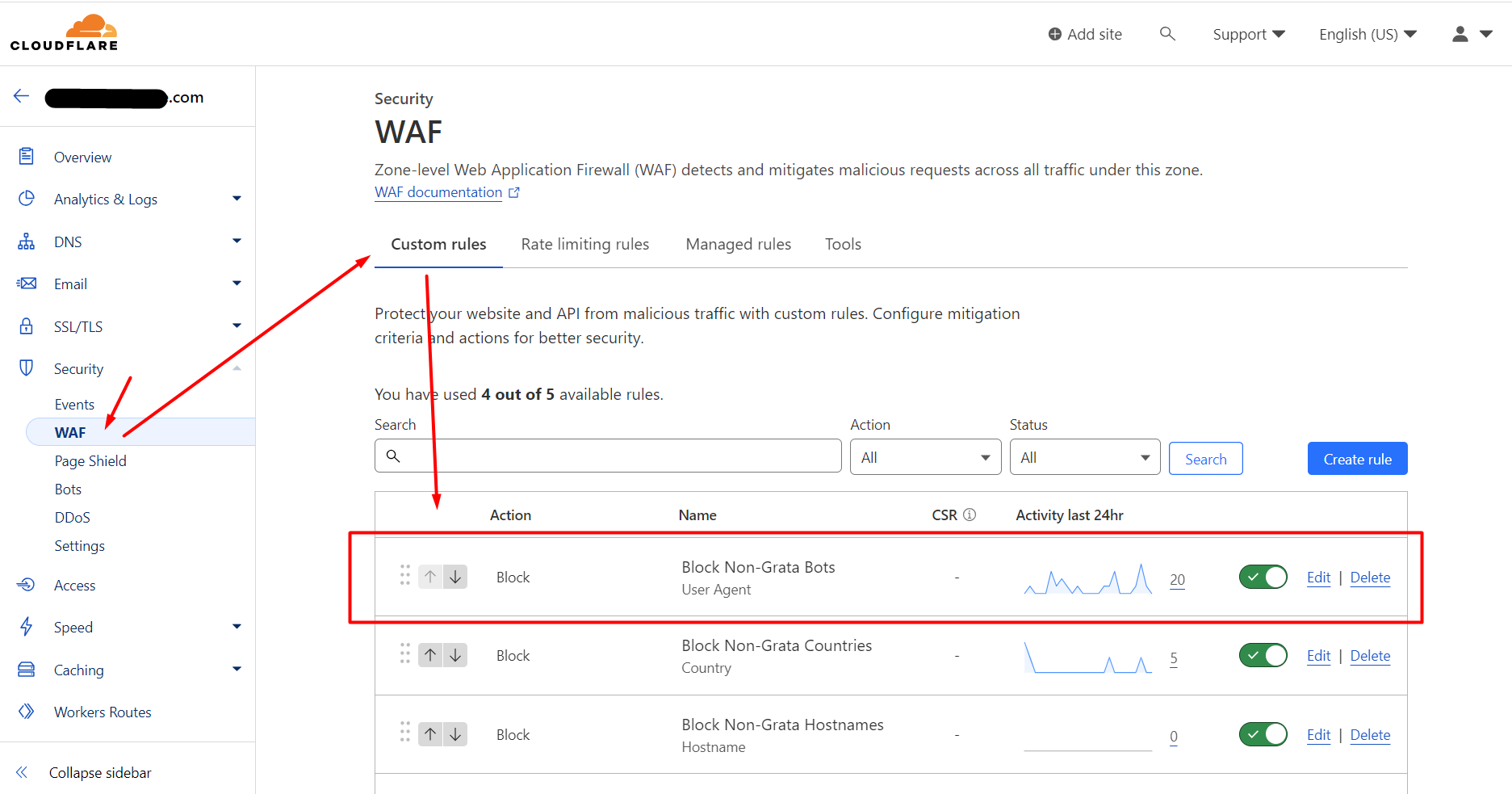Switch to the Managed rules tab
This screenshot has width=1512, height=794.
[x=738, y=244]
